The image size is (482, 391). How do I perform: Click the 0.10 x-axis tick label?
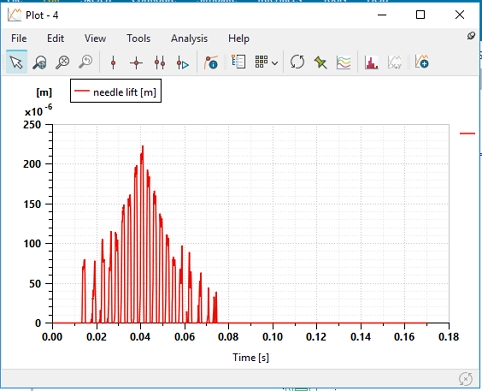click(272, 337)
